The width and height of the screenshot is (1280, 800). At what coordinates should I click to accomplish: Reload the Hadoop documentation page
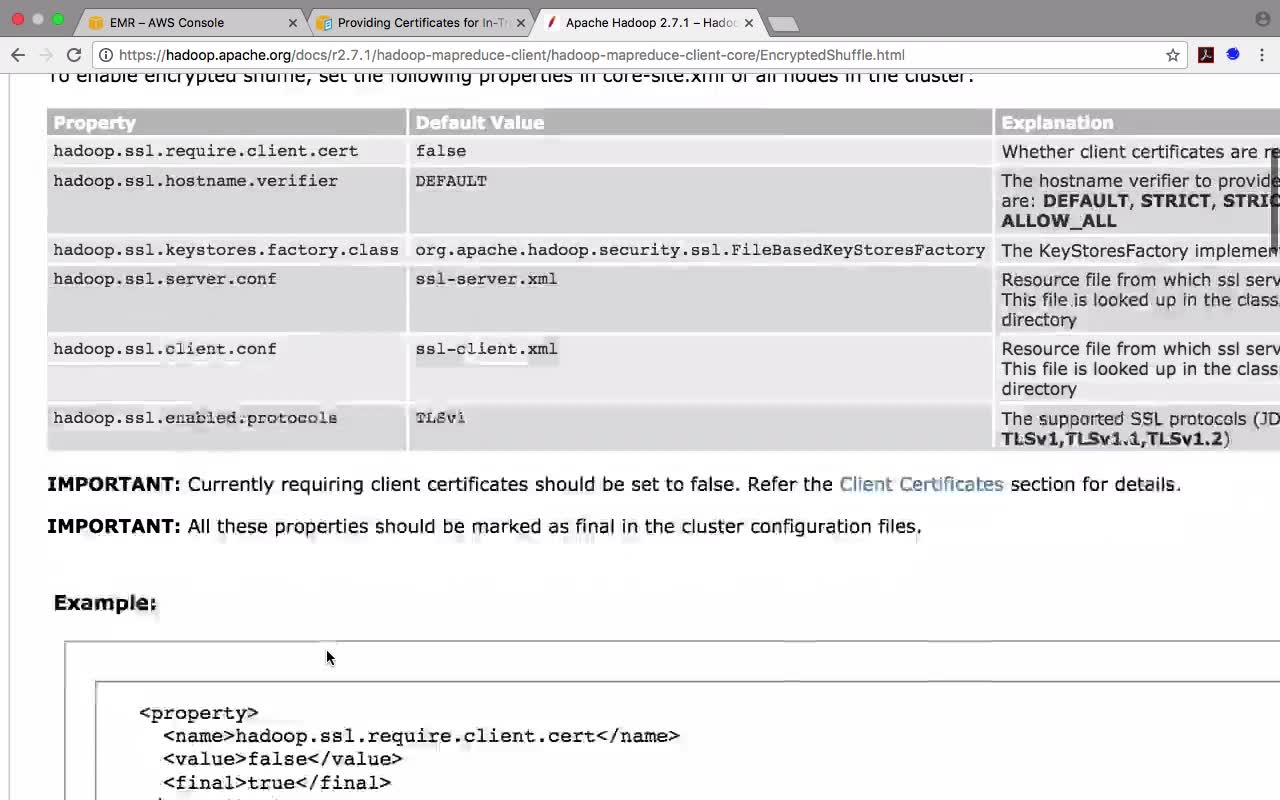pos(74,55)
